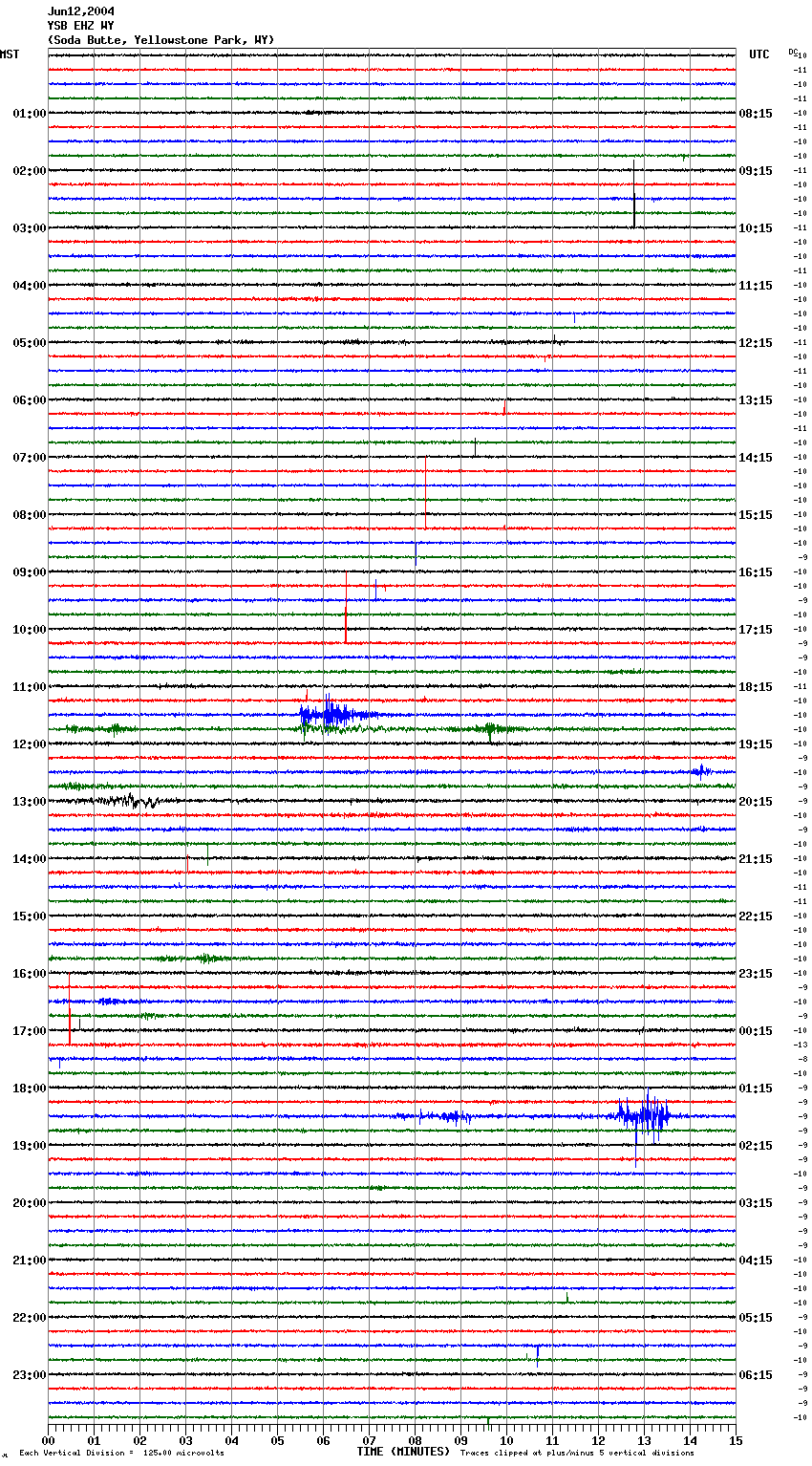Select the 18:00 MST time label
The width and height of the screenshot is (812, 1466).
pyautogui.click(x=30, y=1089)
